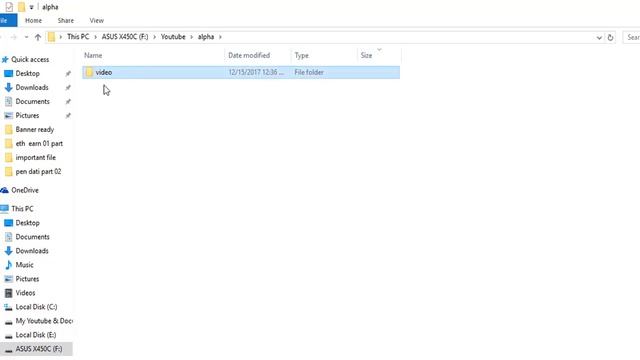This screenshot has height=360, width=640.
Task: Click the folder icon in address bar
Action: coord(51,37)
